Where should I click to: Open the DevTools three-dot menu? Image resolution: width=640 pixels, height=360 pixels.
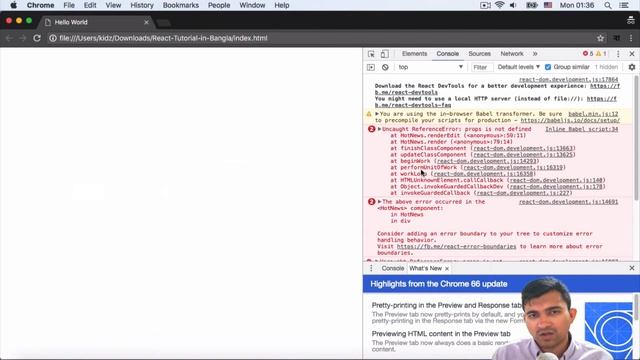pos(618,54)
